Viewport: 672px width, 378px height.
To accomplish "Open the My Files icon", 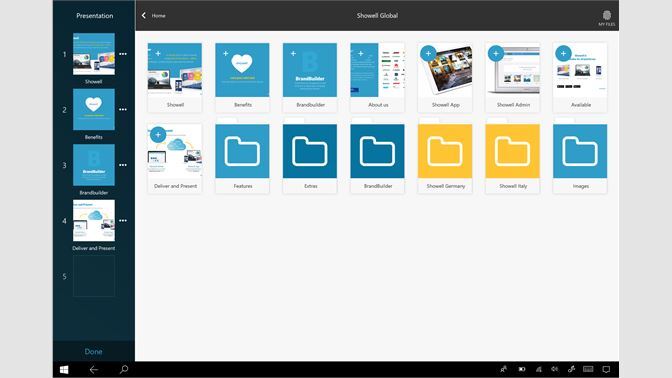I will (606, 18).
